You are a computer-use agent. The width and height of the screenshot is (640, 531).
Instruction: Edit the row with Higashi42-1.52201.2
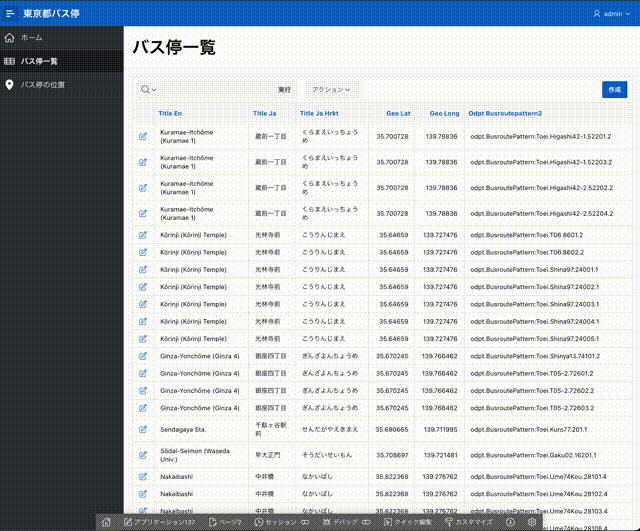143,136
